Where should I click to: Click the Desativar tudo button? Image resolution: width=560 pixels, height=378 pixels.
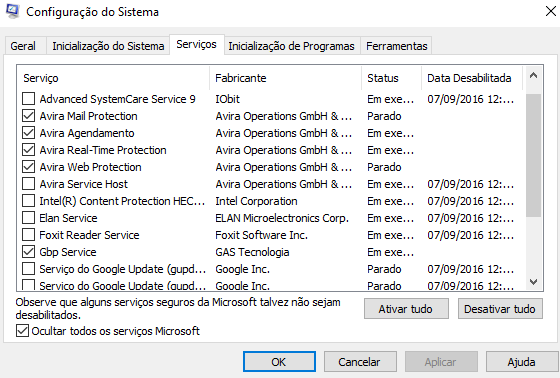500,309
